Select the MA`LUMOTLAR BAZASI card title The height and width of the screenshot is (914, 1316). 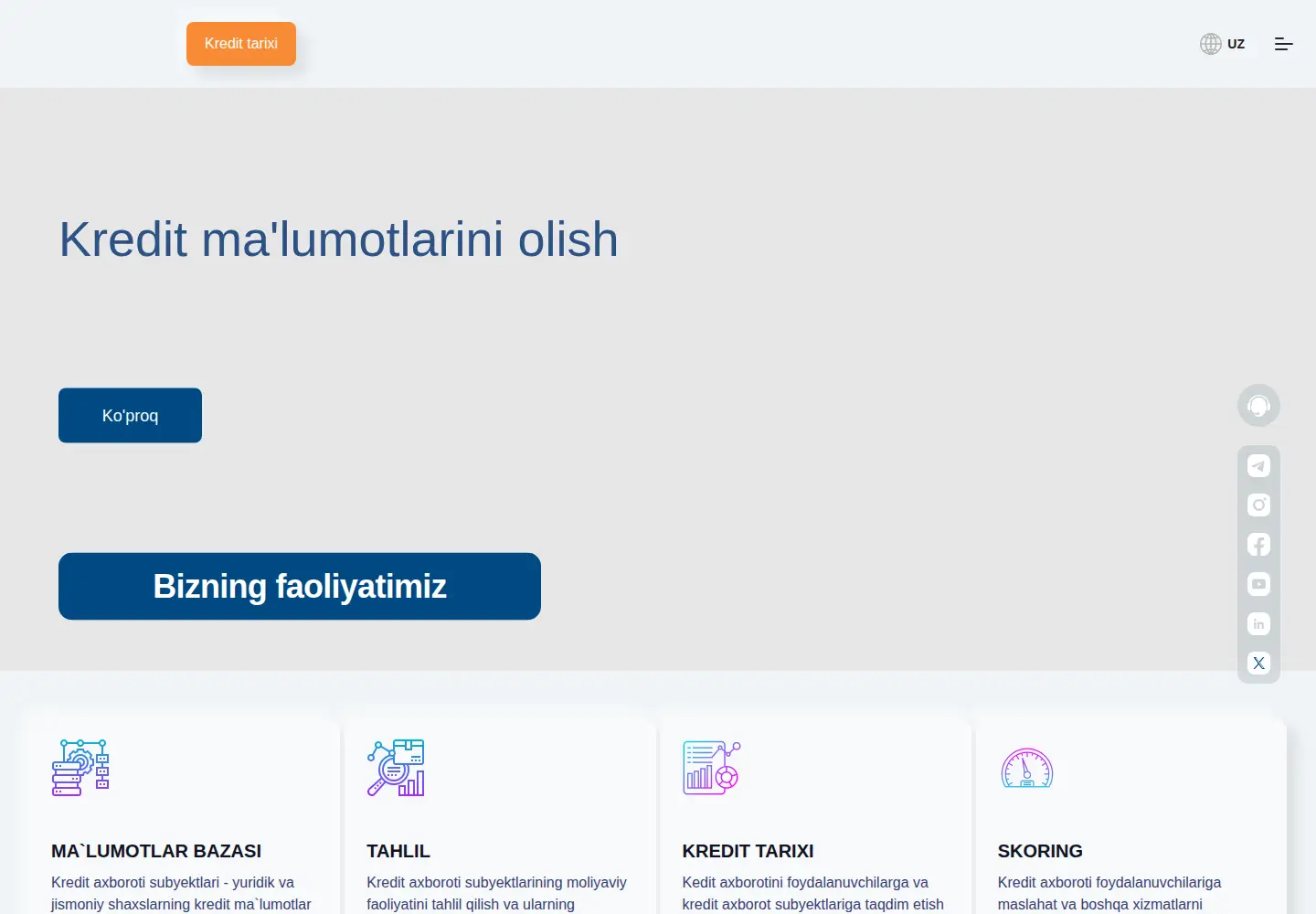(x=156, y=851)
